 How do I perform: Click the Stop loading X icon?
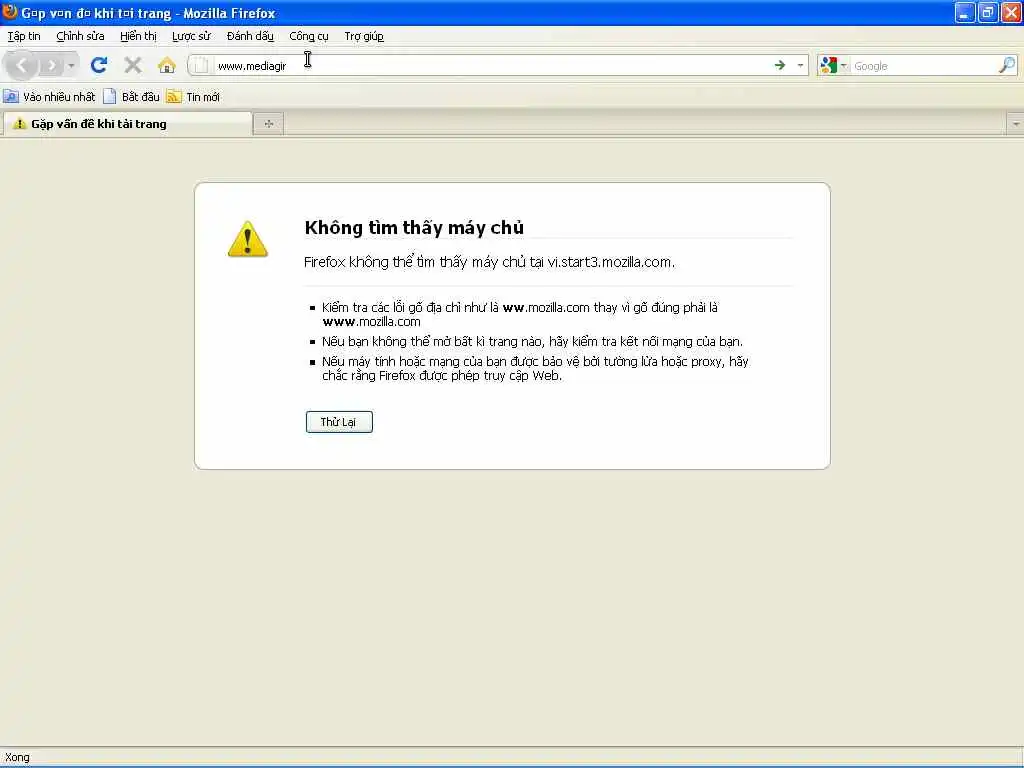click(x=133, y=65)
